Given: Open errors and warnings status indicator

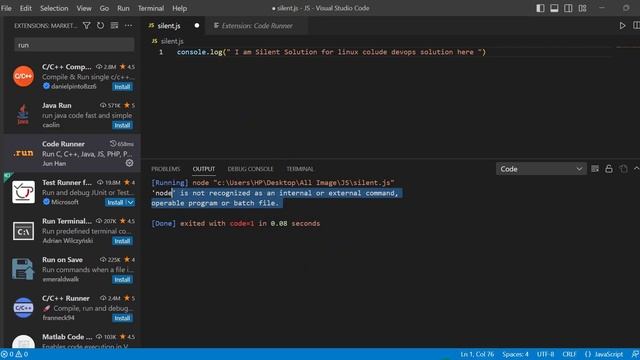Looking at the screenshot, I should pyautogui.click(x=14, y=354).
